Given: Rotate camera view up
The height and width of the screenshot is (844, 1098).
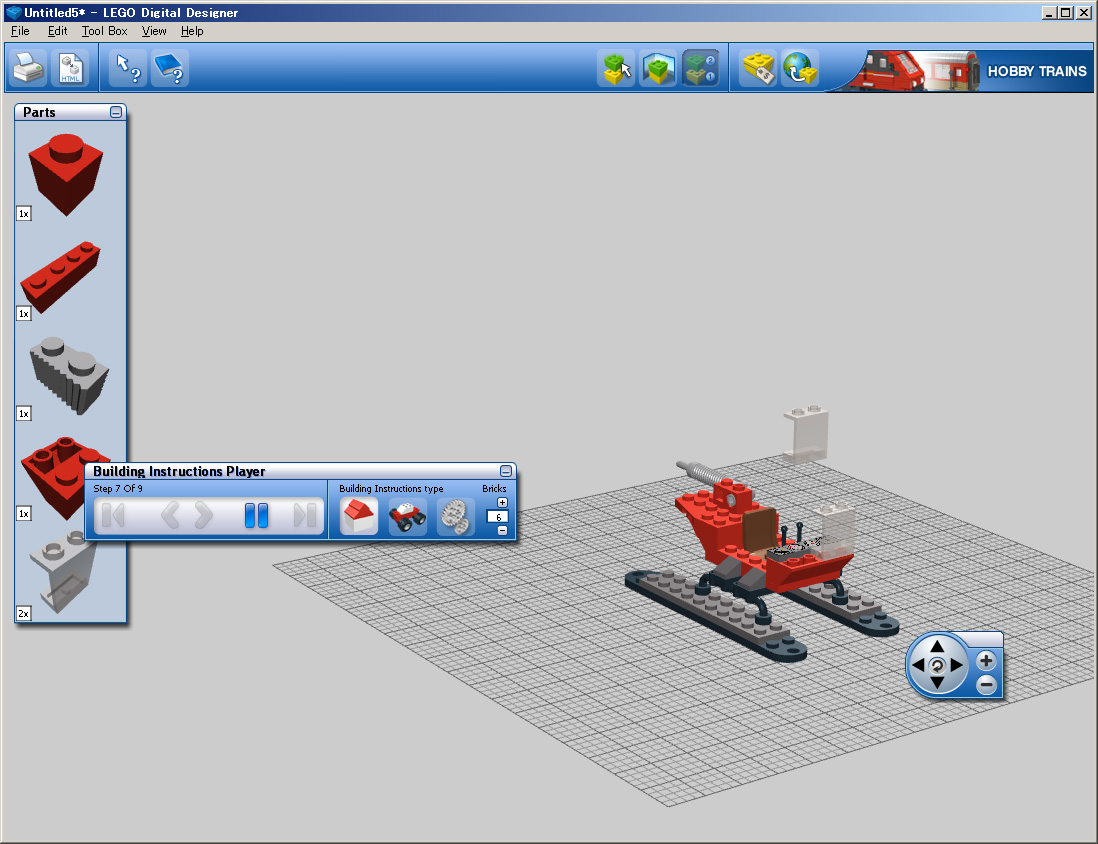Looking at the screenshot, I should pyautogui.click(x=937, y=646).
